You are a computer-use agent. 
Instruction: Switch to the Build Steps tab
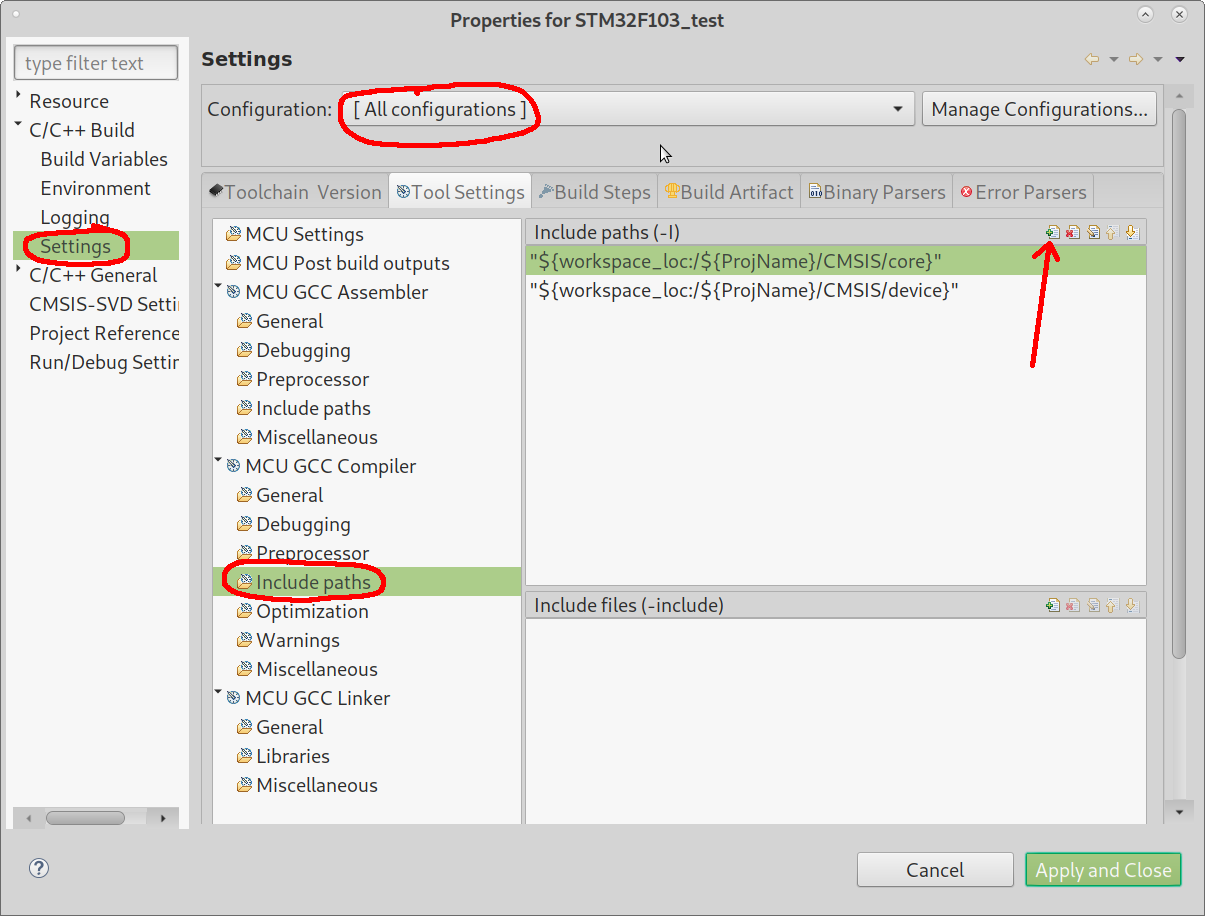[x=594, y=192]
